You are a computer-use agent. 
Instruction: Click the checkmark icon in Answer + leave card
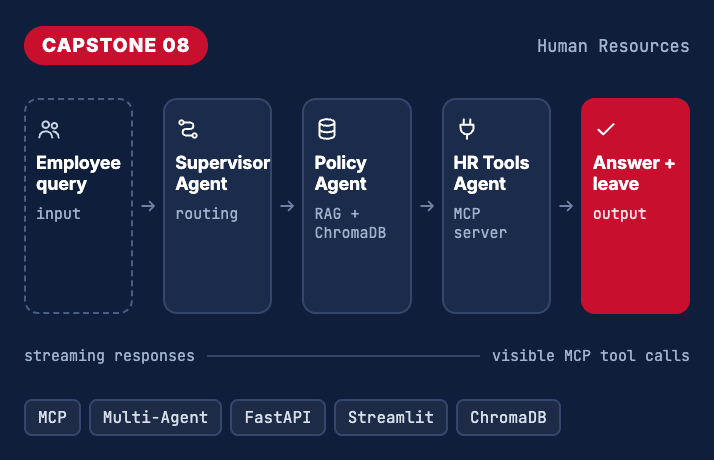(x=606, y=129)
